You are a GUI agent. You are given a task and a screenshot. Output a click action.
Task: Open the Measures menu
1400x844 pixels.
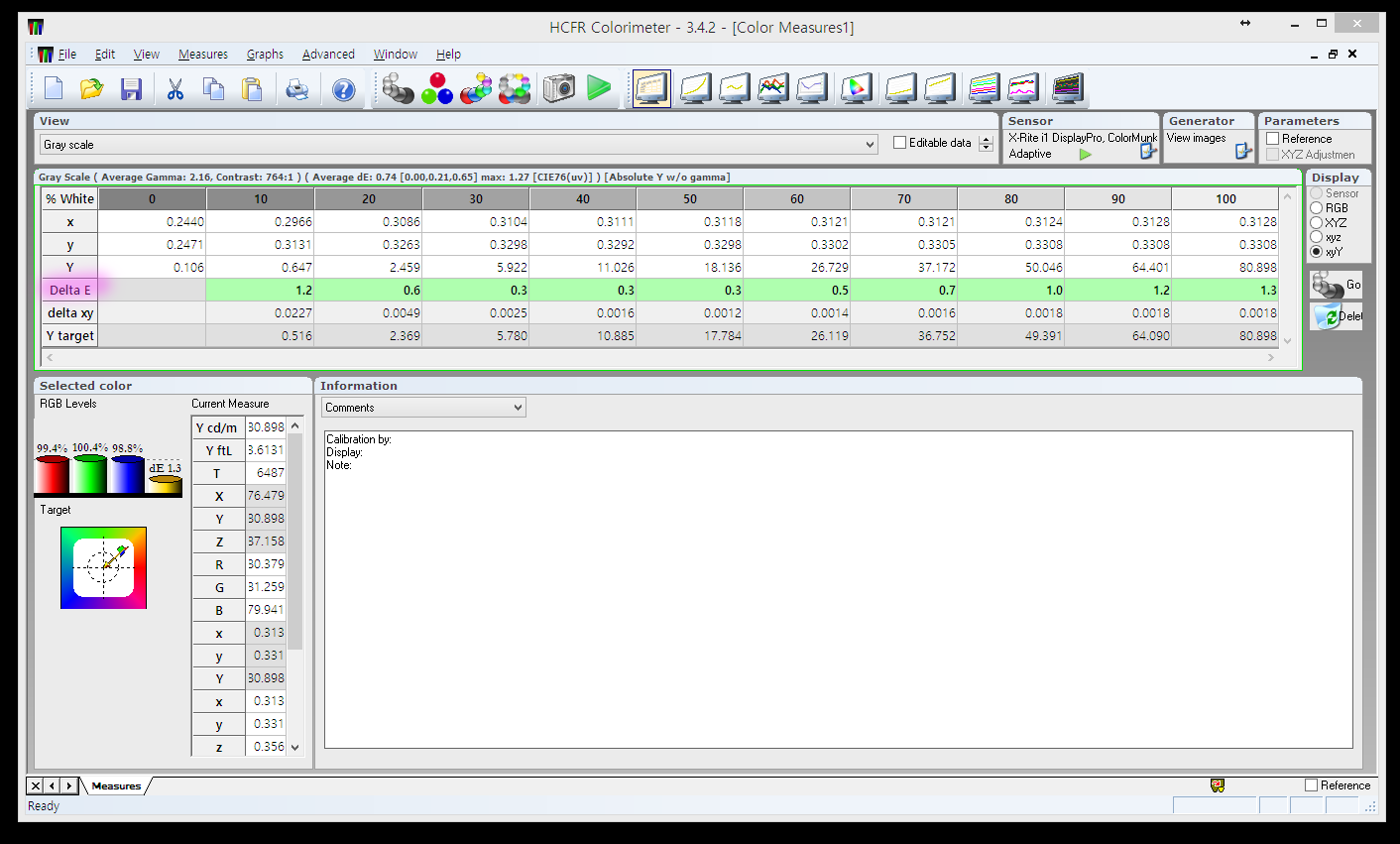(x=202, y=55)
